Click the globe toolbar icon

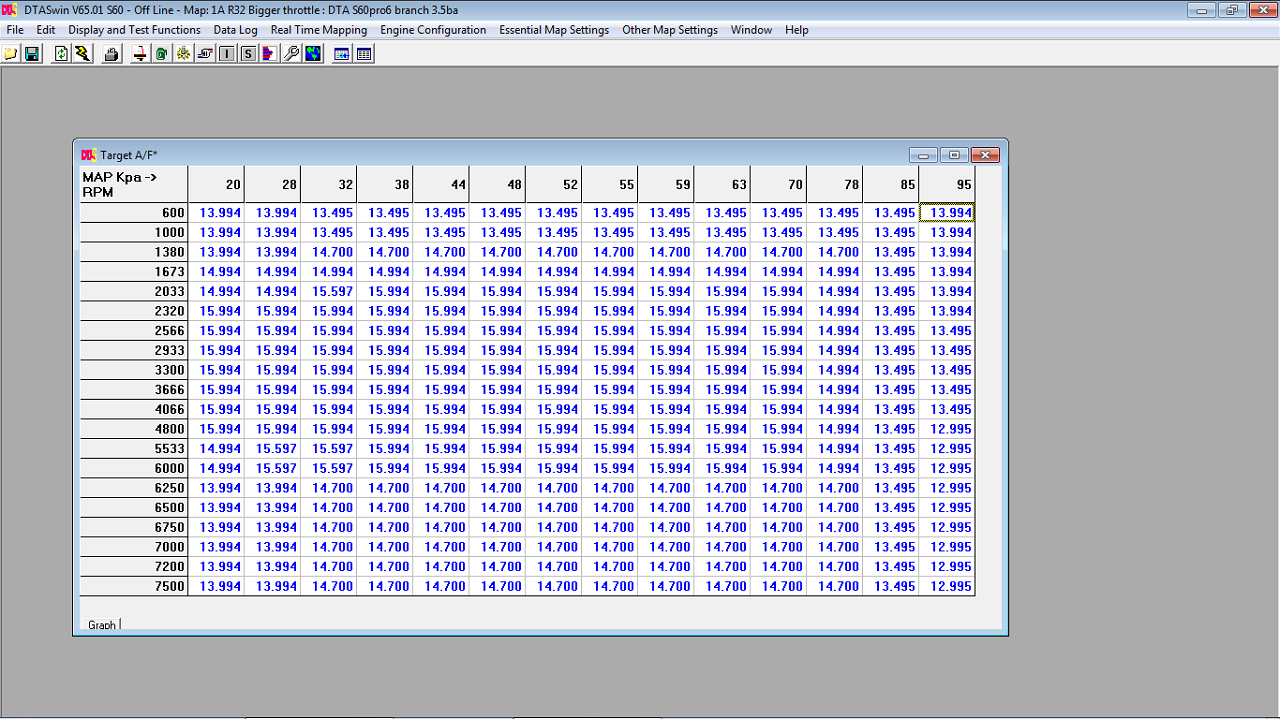313,54
